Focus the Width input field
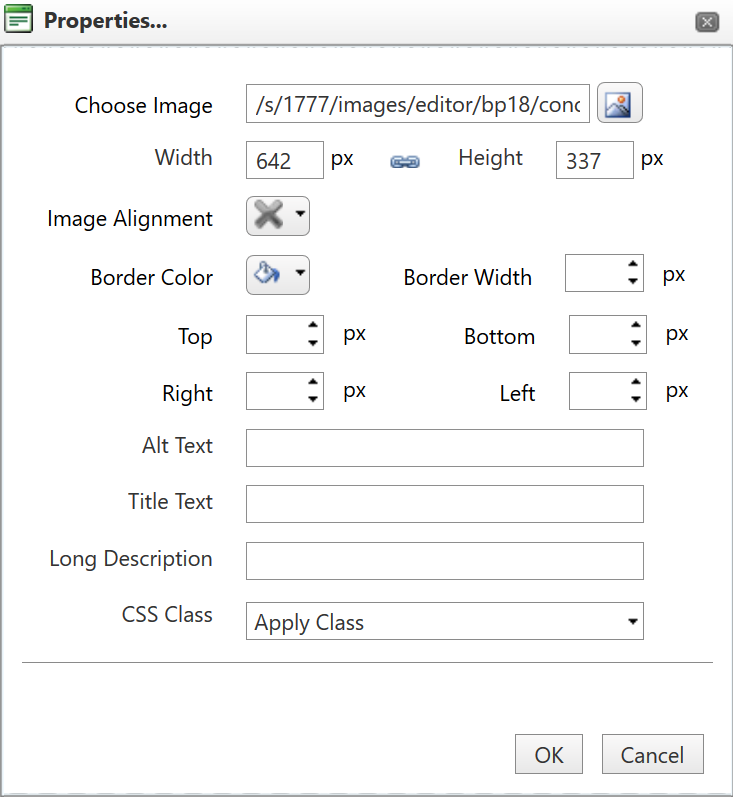The width and height of the screenshot is (733, 797). pos(285,160)
